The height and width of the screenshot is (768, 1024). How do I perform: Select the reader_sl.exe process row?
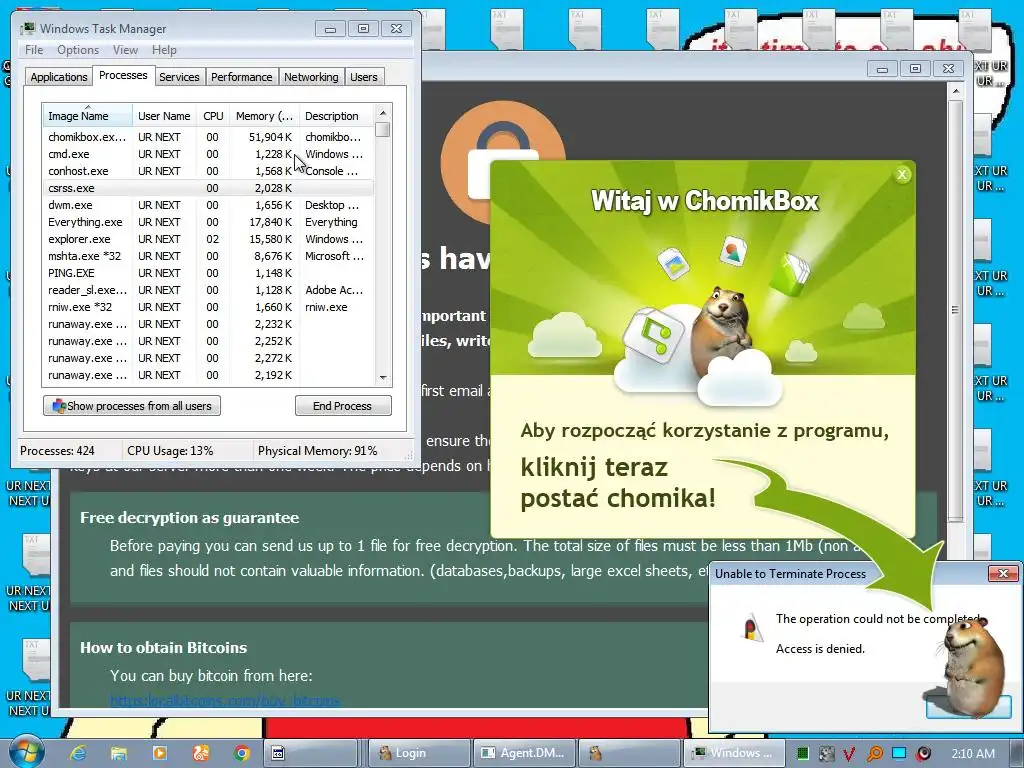(208, 290)
